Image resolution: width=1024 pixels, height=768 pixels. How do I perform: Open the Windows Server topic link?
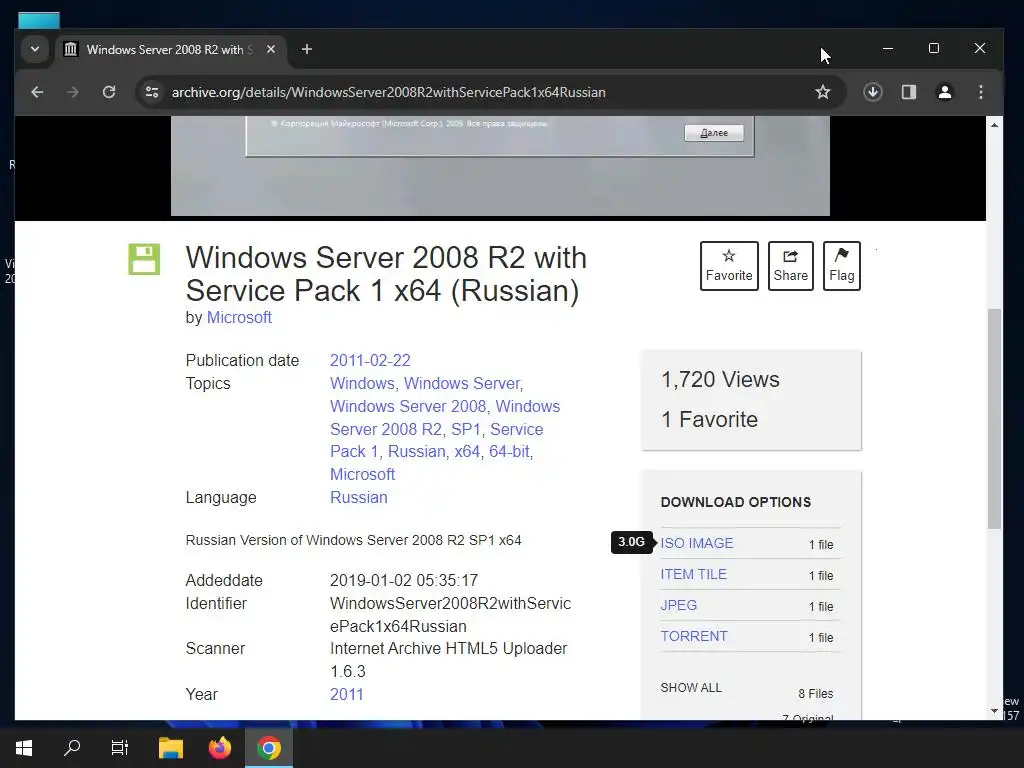(x=462, y=383)
